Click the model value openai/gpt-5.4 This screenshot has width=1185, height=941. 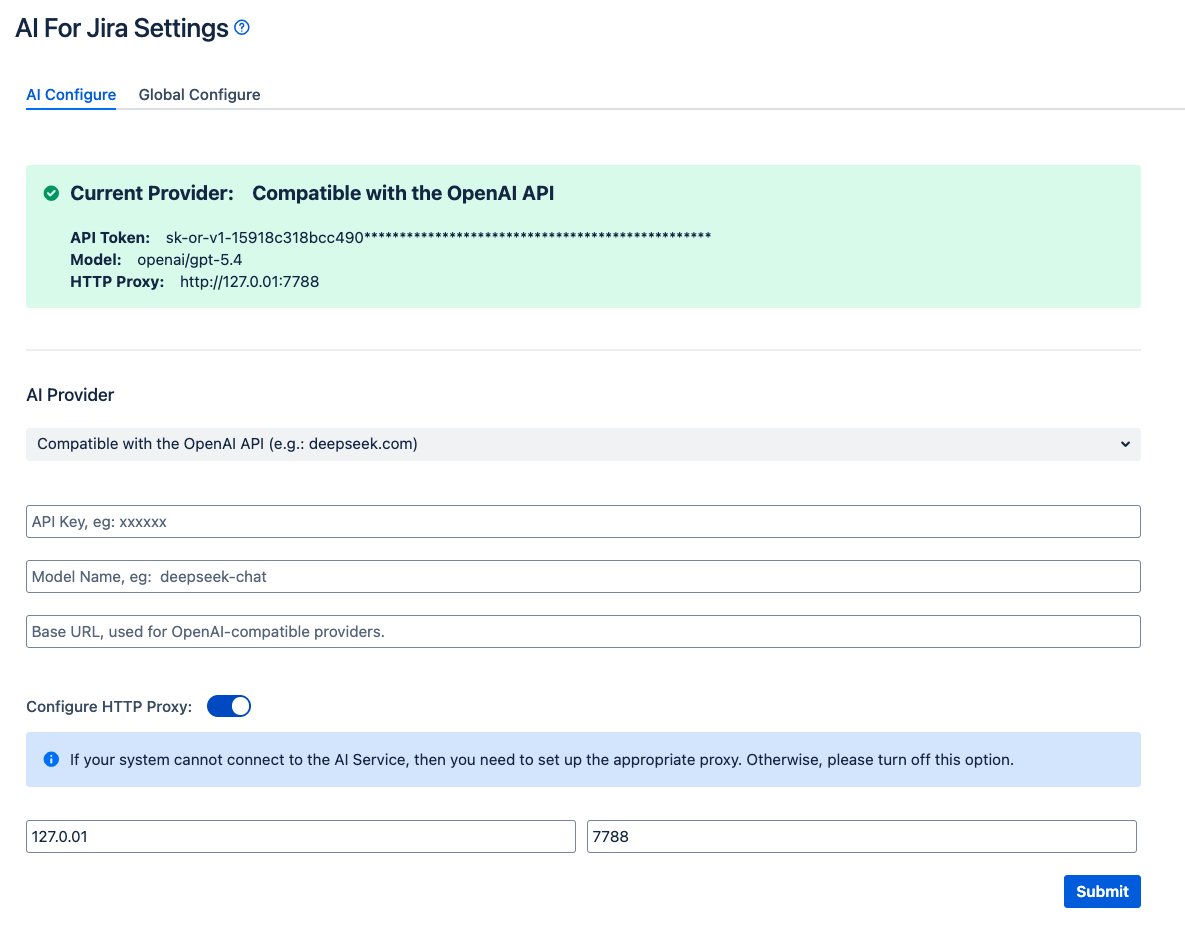tap(190, 260)
